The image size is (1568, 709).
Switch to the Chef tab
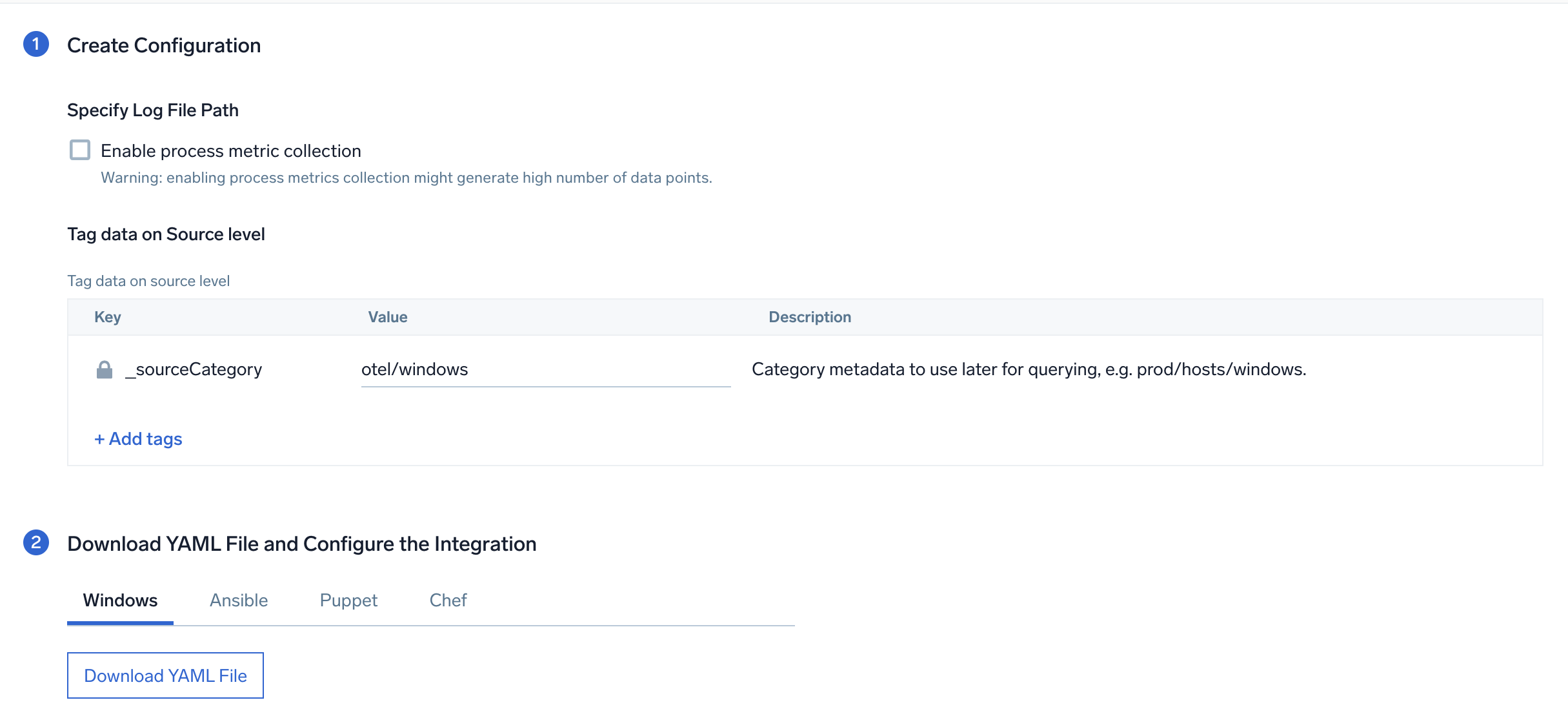pyautogui.click(x=448, y=601)
